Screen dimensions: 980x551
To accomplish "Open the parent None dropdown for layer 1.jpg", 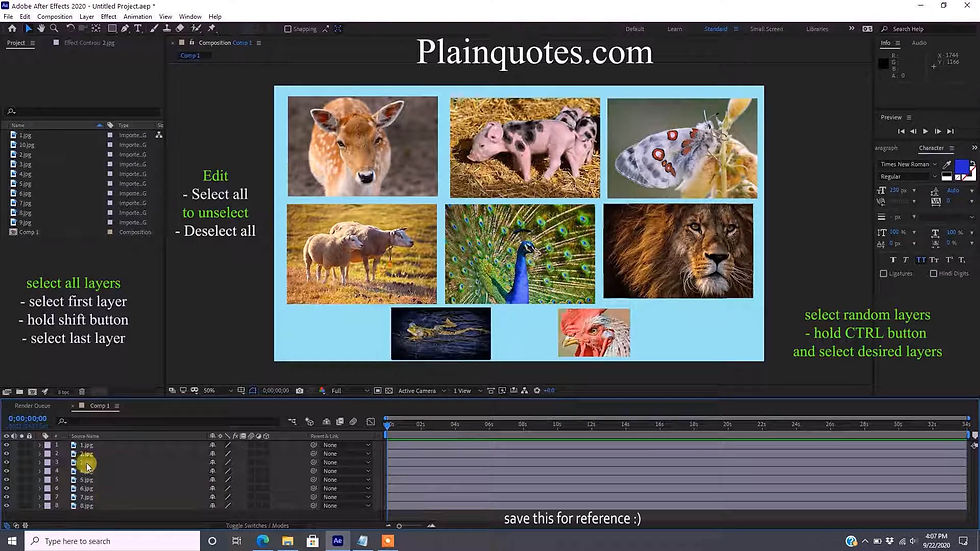I will [346, 445].
